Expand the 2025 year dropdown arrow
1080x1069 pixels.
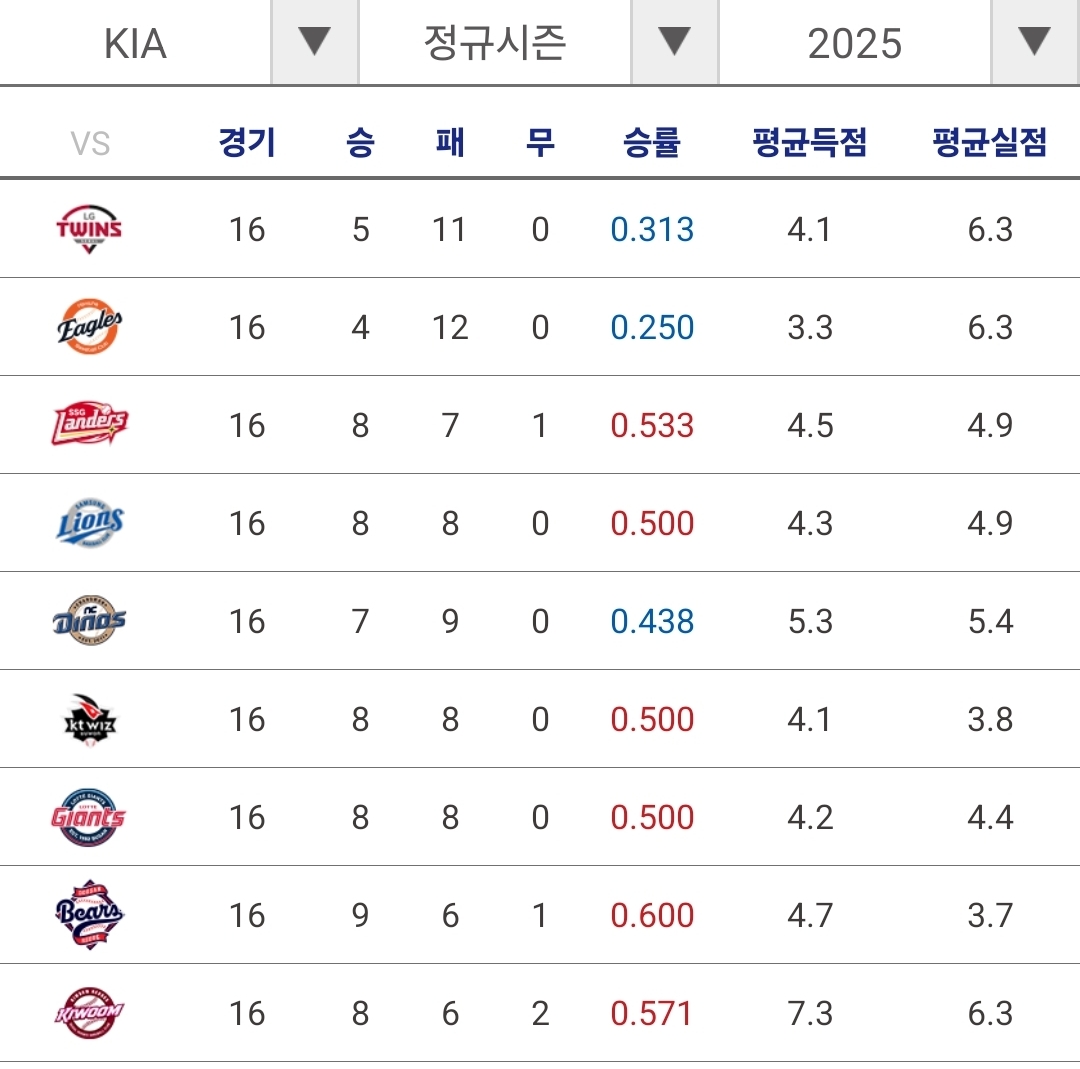tap(1034, 42)
